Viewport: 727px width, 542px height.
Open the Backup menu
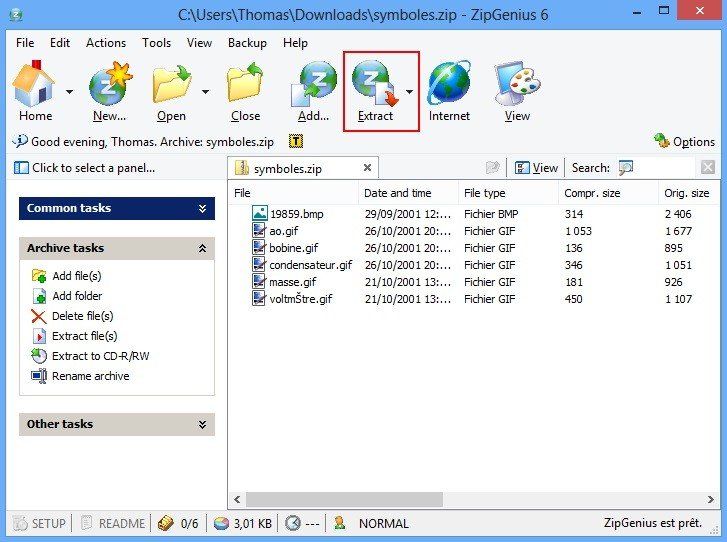pos(247,43)
